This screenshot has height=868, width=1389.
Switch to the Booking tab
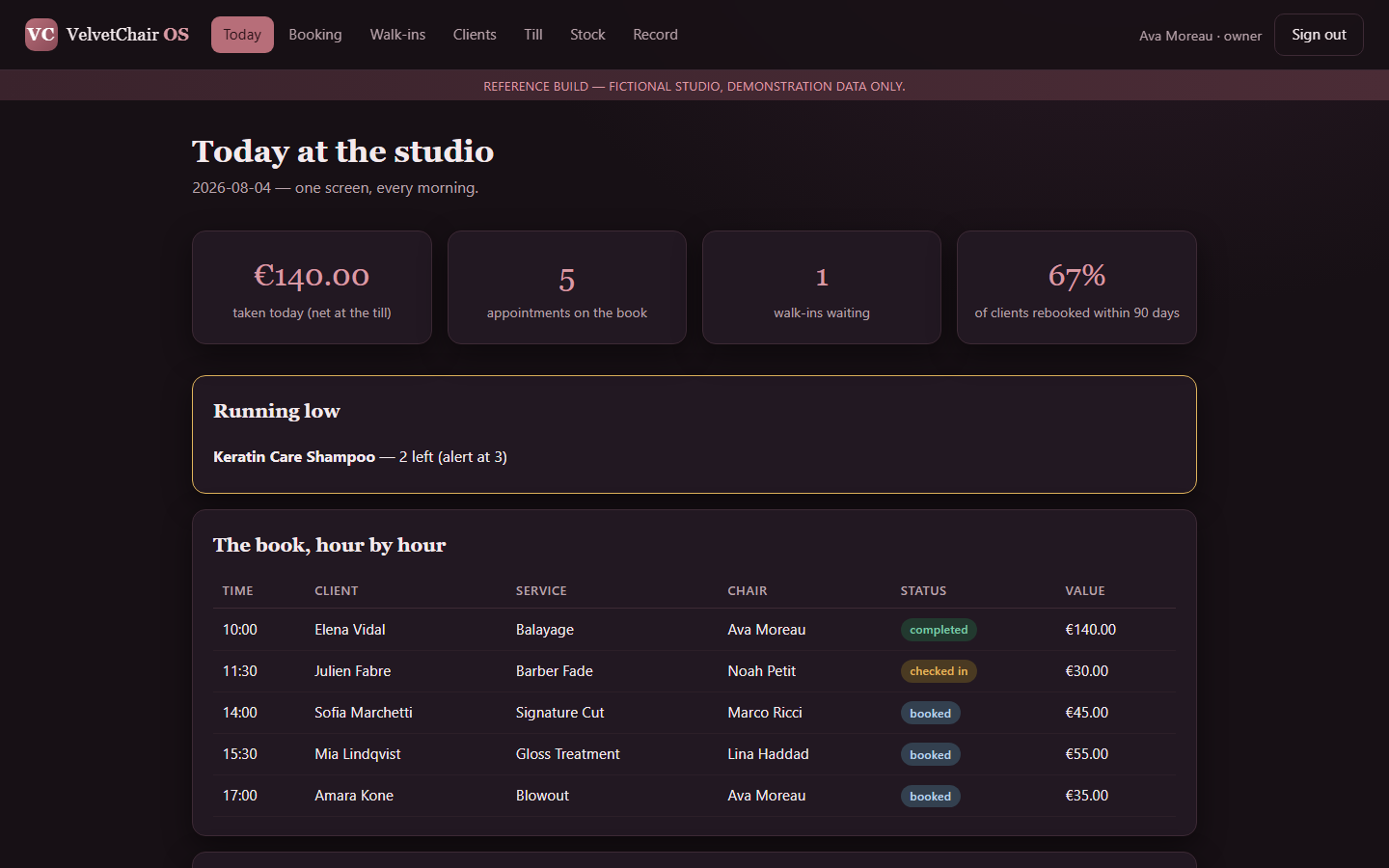pyautogui.click(x=315, y=35)
